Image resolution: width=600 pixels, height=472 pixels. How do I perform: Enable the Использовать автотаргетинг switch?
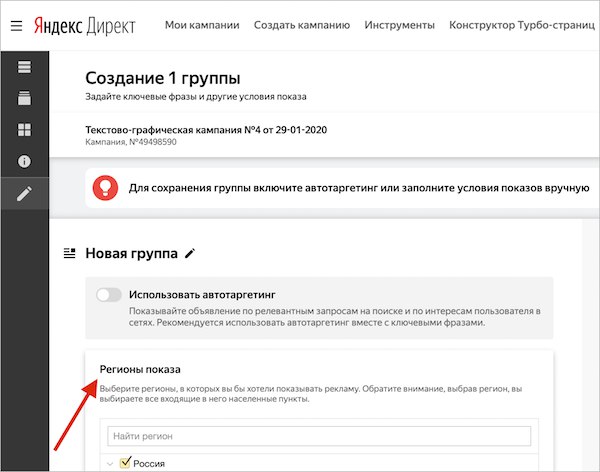click(109, 295)
